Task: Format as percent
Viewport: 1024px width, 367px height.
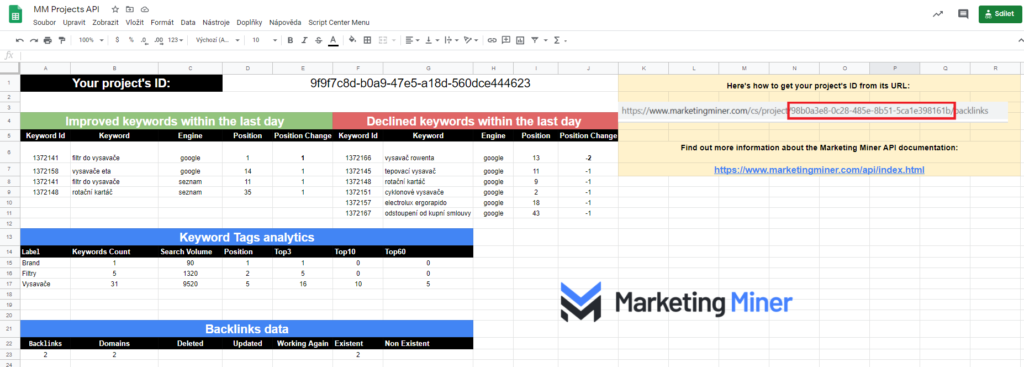Action: tap(131, 40)
